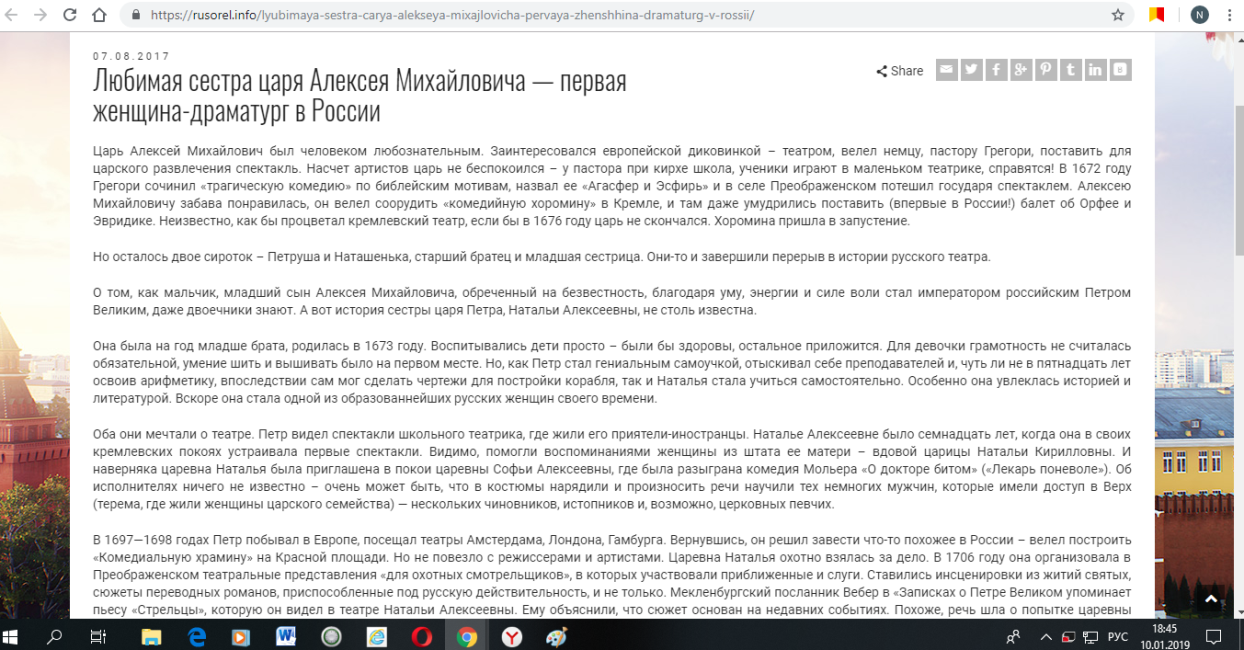Switch to Google Chrome taskbar icon
Viewport: 1244px width, 650px height.
pyautogui.click(x=466, y=636)
